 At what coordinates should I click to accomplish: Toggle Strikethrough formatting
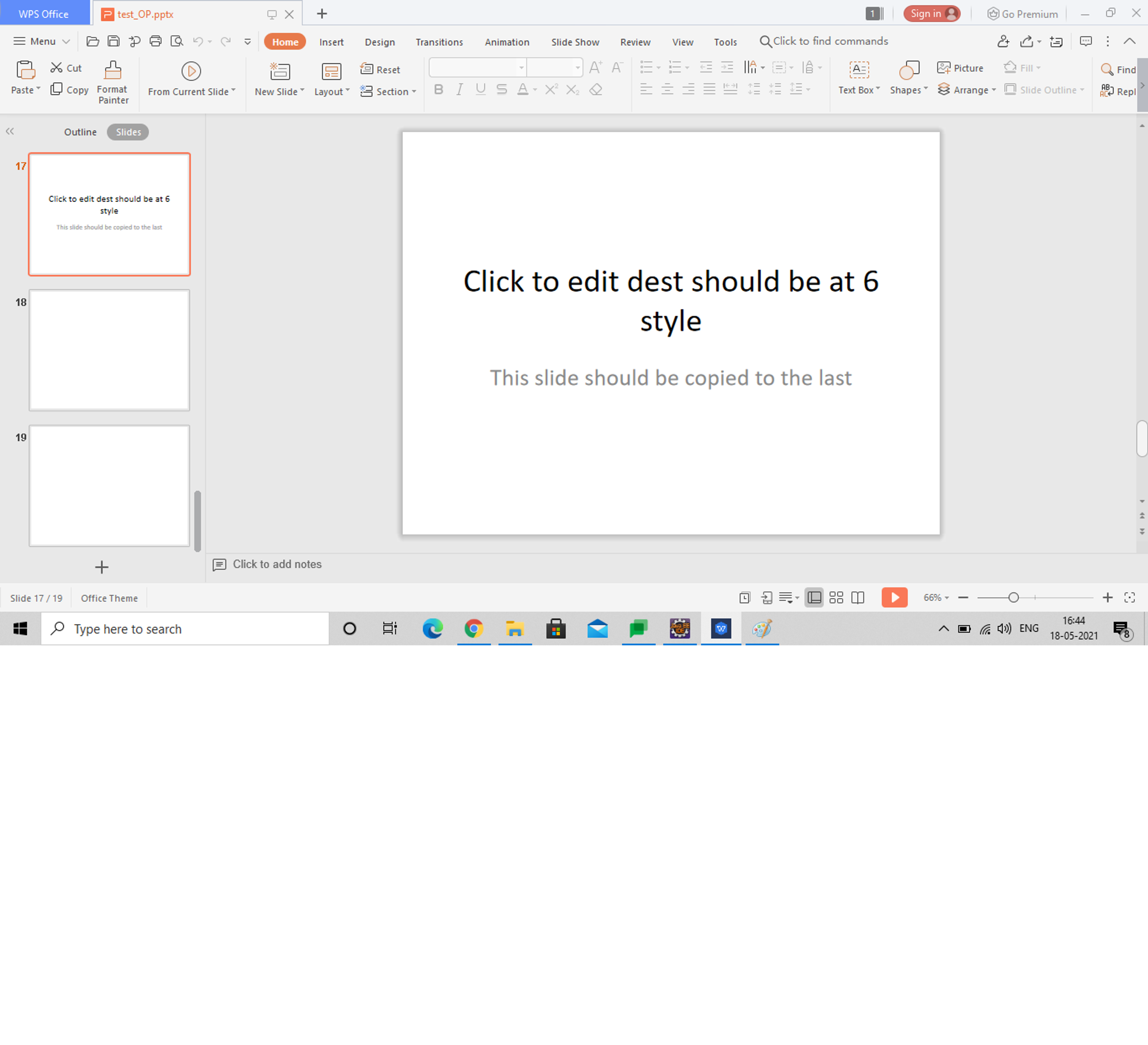point(502,89)
